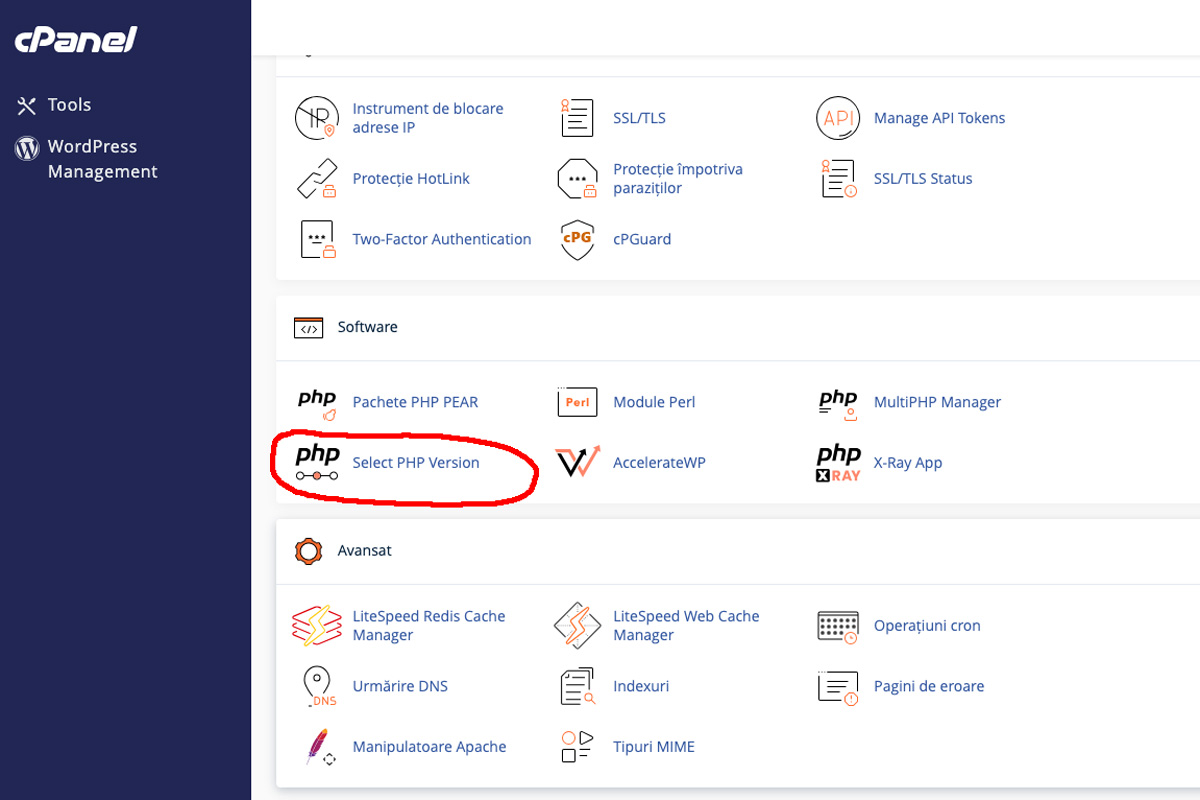Click the PHP PEAR packages icon
This screenshot has height=800, width=1200.
[x=317, y=403]
